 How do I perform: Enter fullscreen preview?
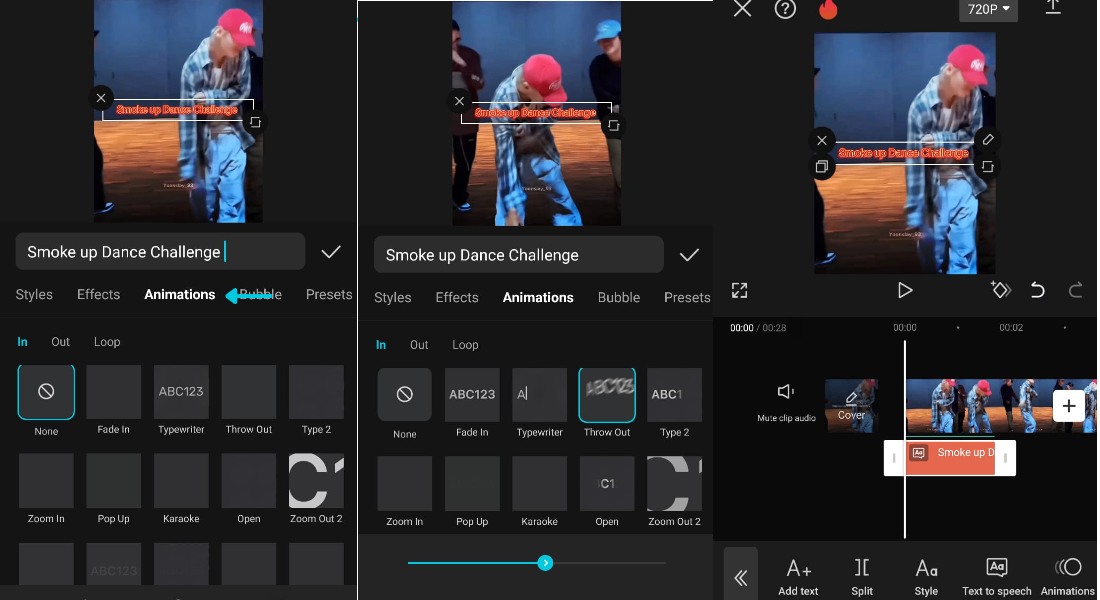[x=739, y=291]
